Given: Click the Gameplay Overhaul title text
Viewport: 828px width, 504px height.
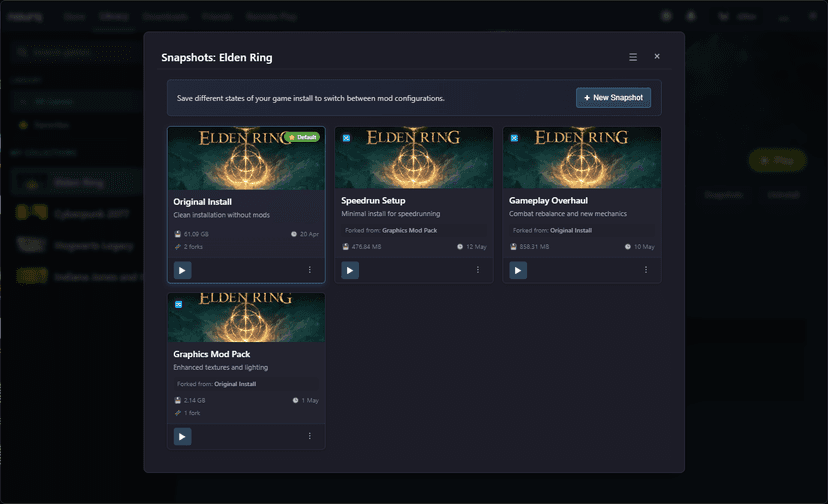Looking at the screenshot, I should [x=548, y=201].
